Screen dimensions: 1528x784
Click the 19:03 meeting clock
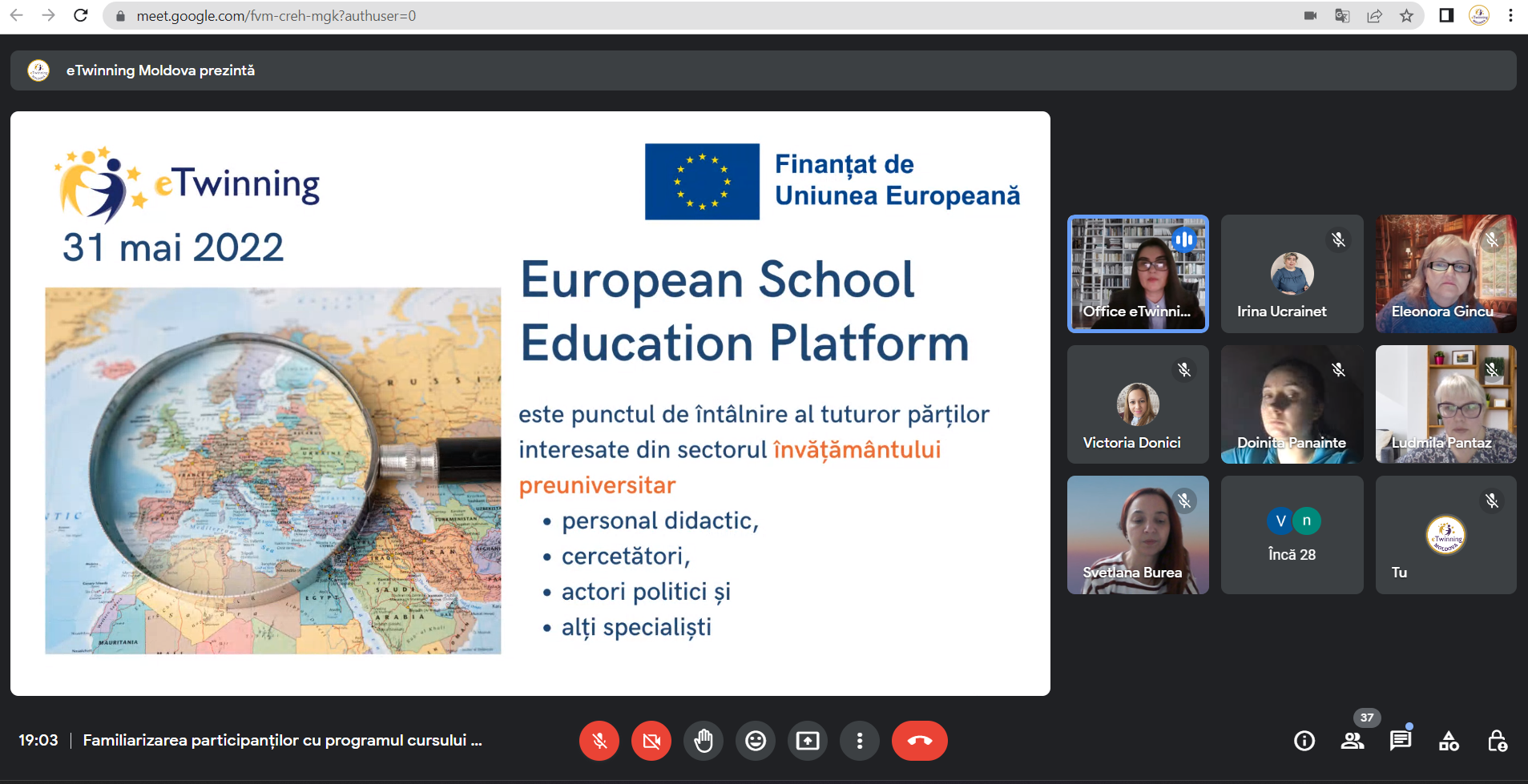tap(38, 741)
